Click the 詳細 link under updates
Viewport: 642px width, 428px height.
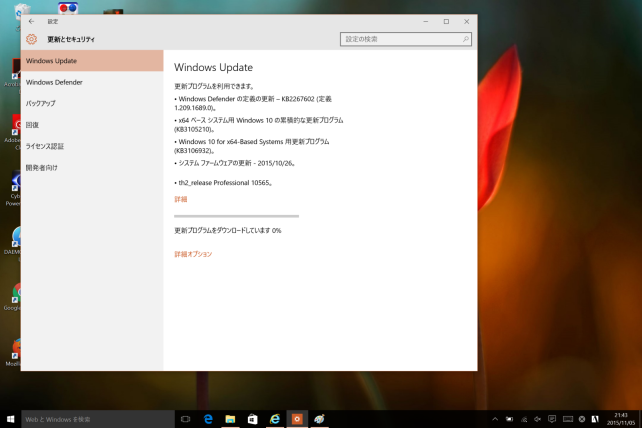click(181, 199)
